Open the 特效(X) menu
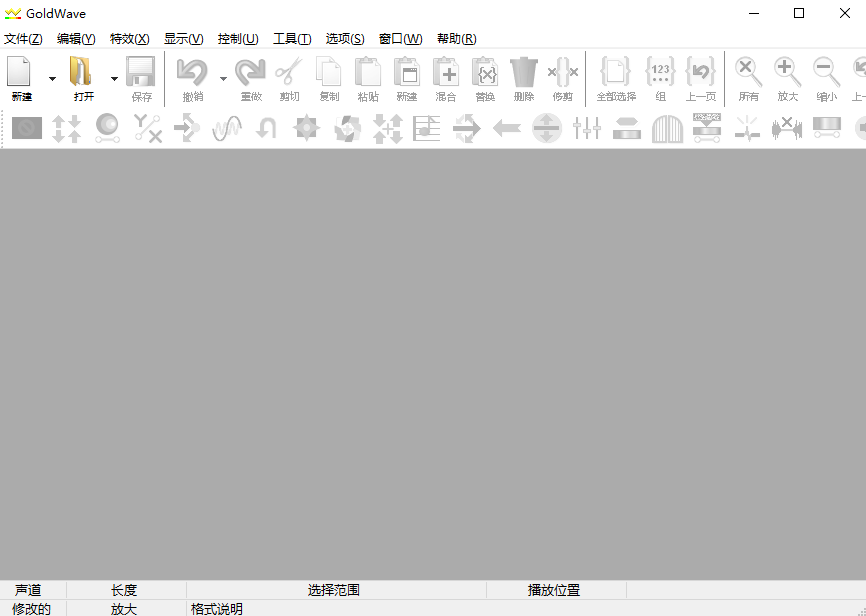866x616 pixels. 129,39
